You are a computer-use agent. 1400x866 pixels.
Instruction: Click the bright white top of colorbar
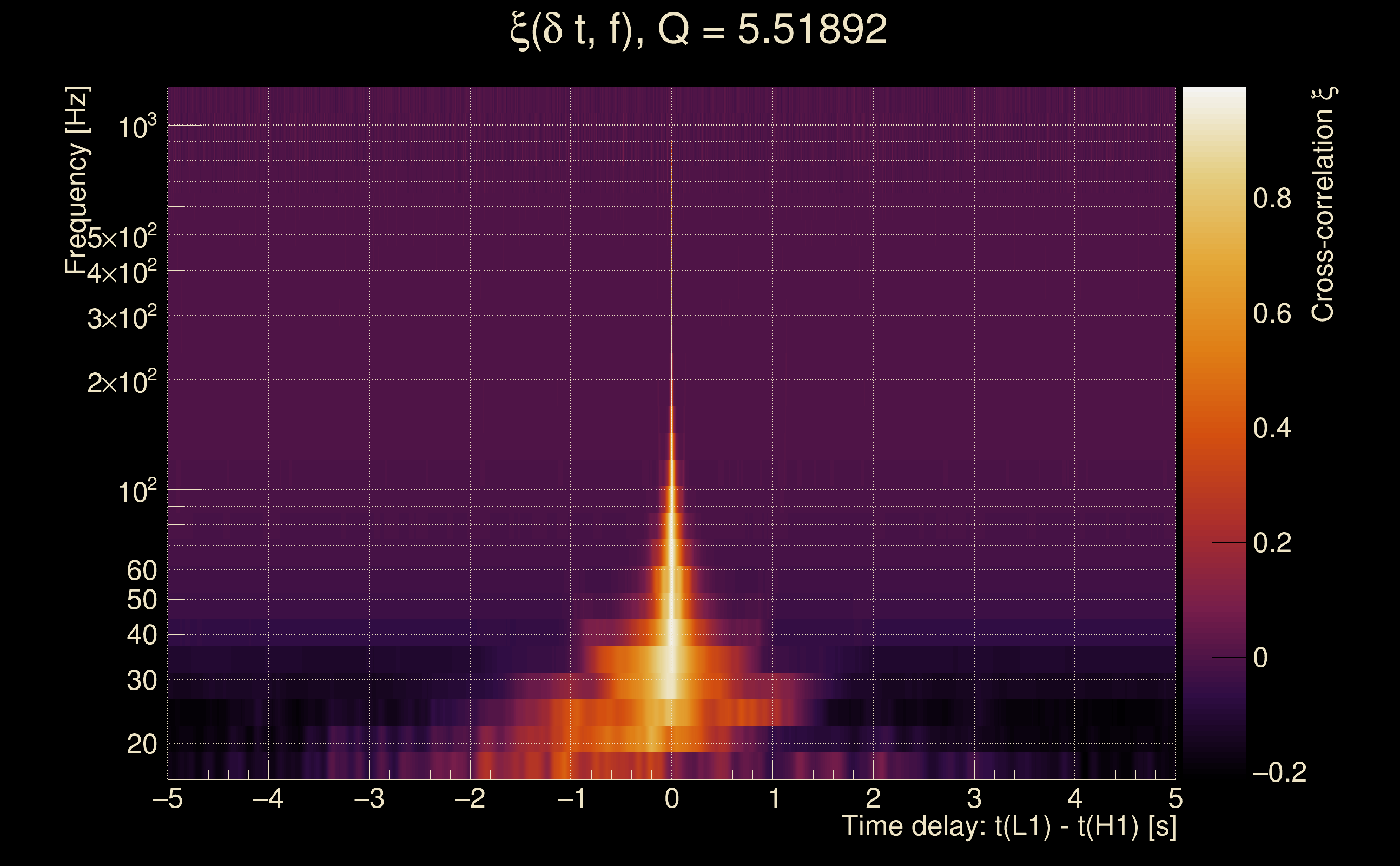click(1213, 97)
